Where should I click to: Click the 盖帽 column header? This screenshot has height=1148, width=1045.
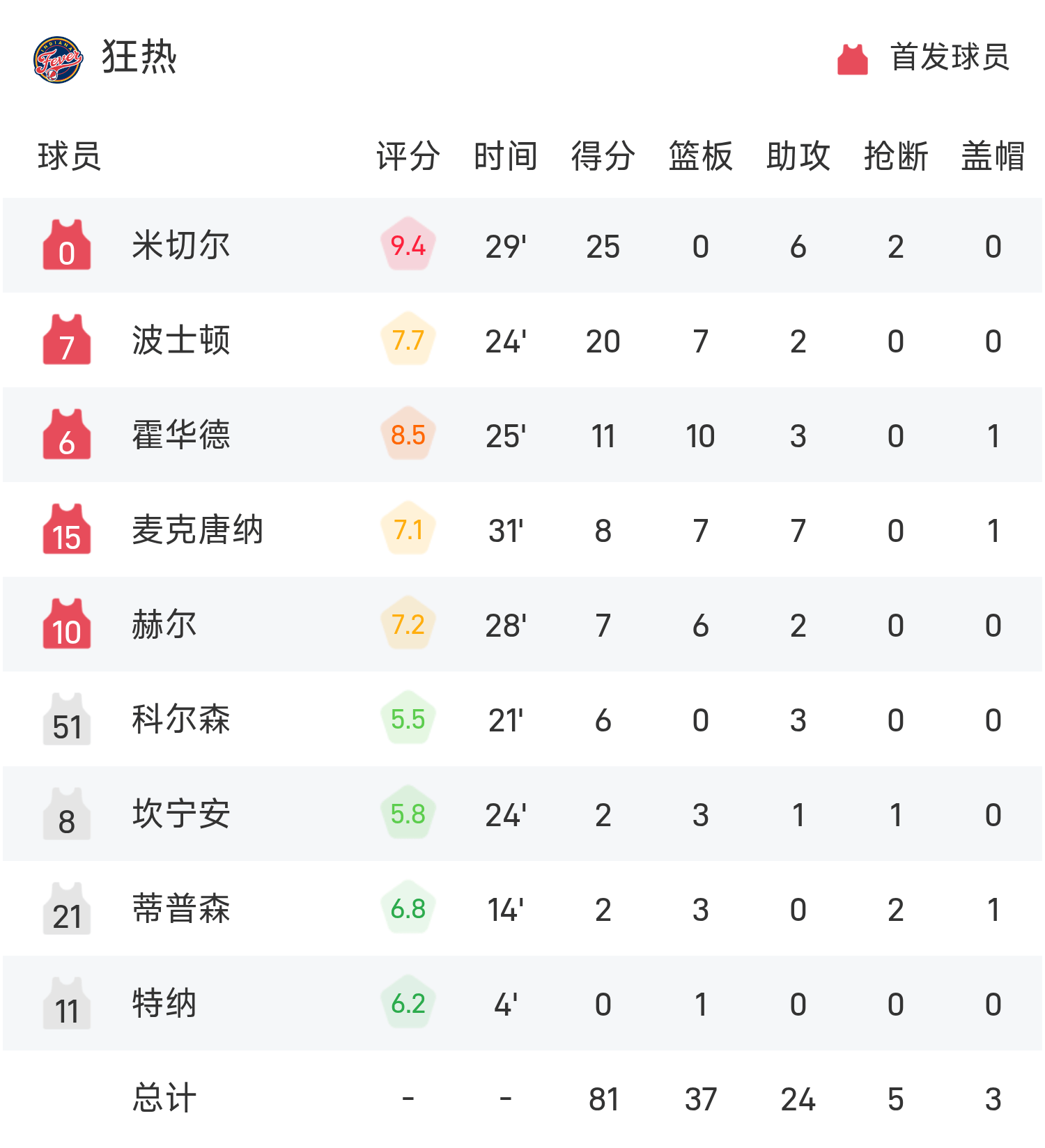[993, 156]
